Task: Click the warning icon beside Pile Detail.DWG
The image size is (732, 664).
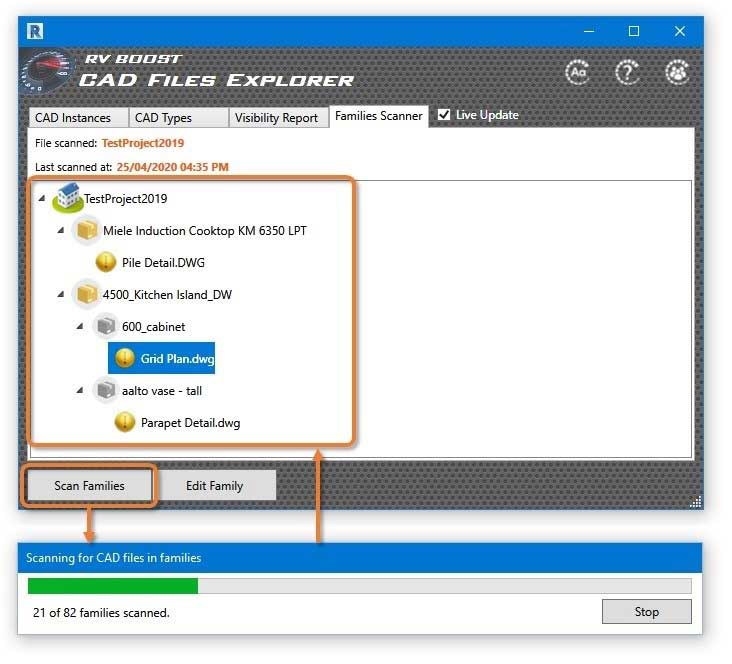Action: (106, 262)
